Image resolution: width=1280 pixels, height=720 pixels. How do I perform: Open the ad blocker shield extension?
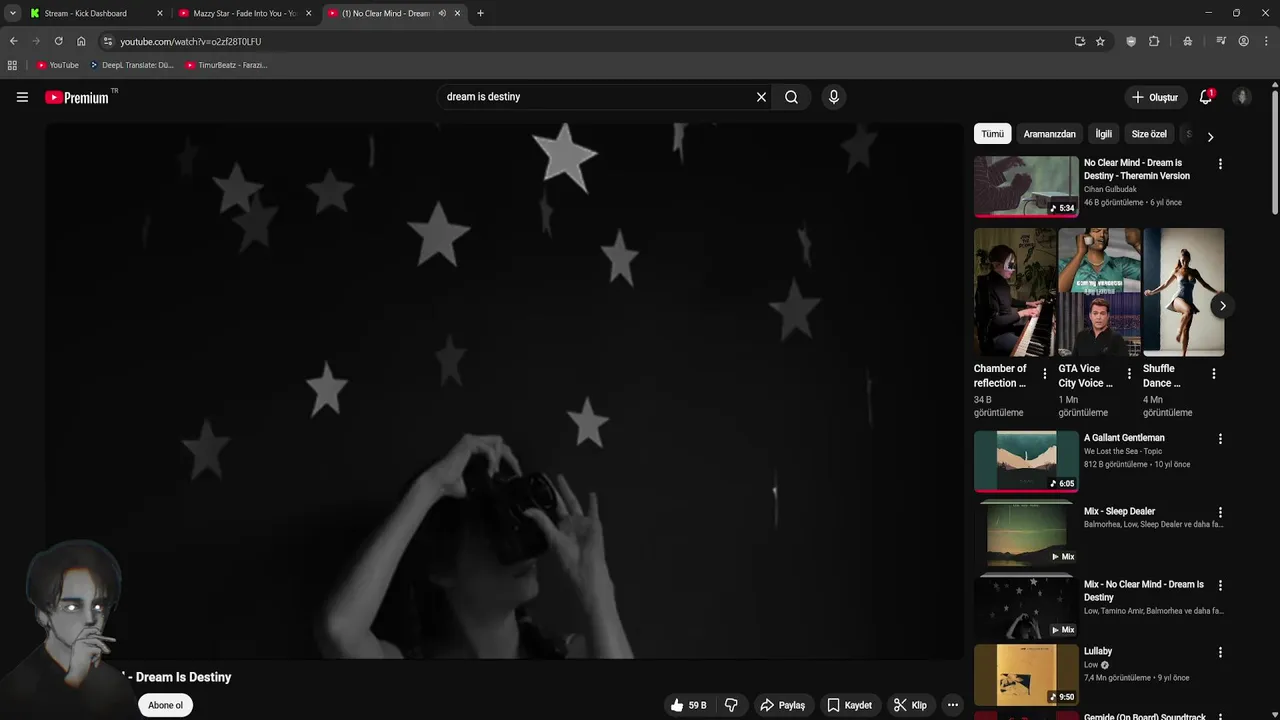[1131, 41]
